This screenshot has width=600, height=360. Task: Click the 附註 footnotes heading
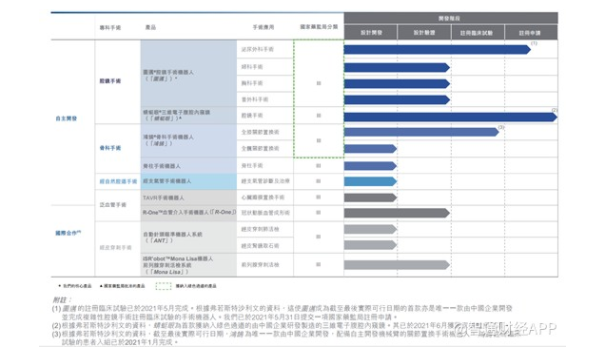(x=61, y=300)
